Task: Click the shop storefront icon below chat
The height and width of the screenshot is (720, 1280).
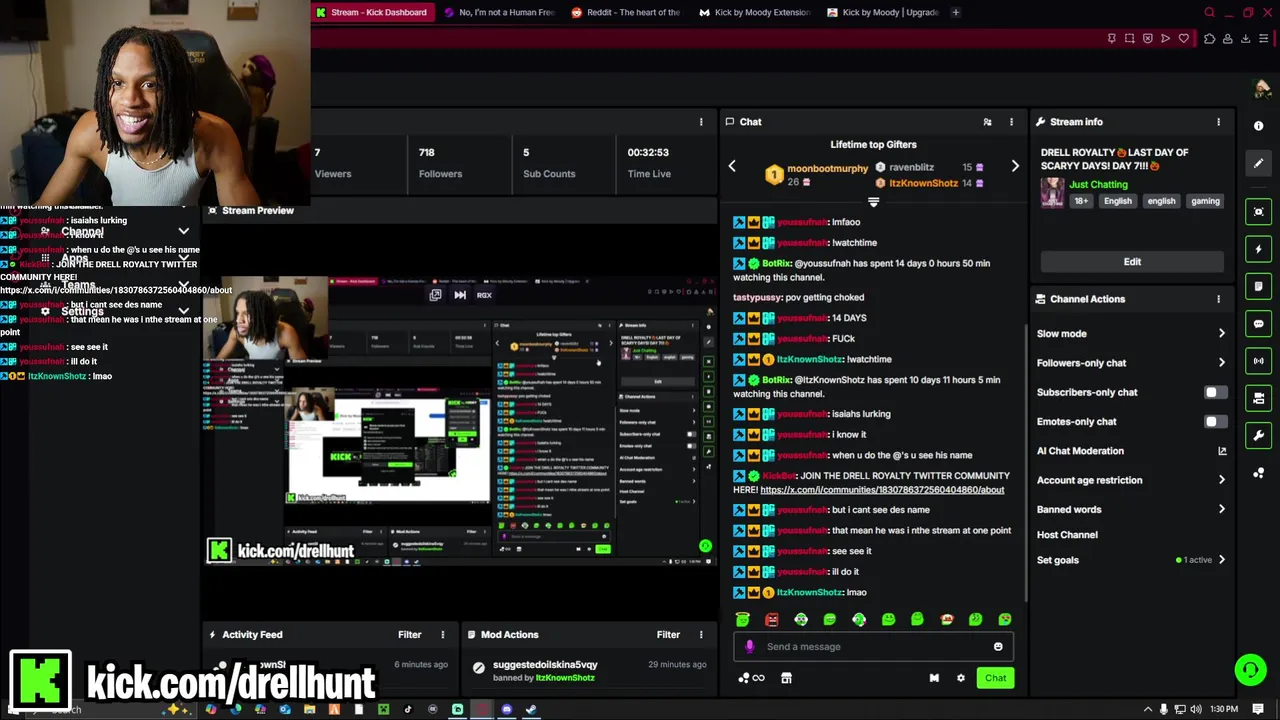Action: tap(786, 678)
